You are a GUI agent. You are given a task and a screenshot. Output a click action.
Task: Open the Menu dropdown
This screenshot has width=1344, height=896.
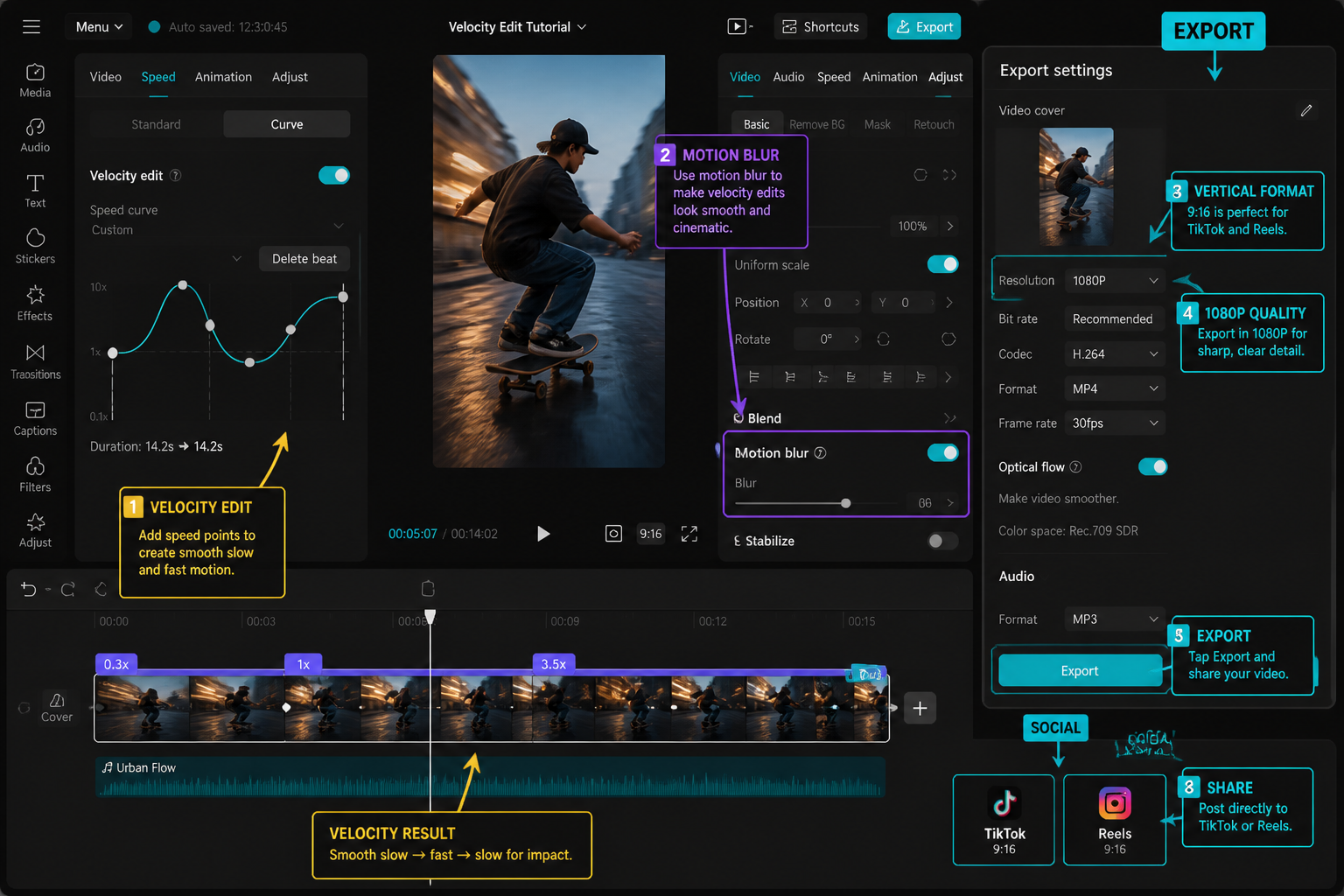tap(99, 26)
